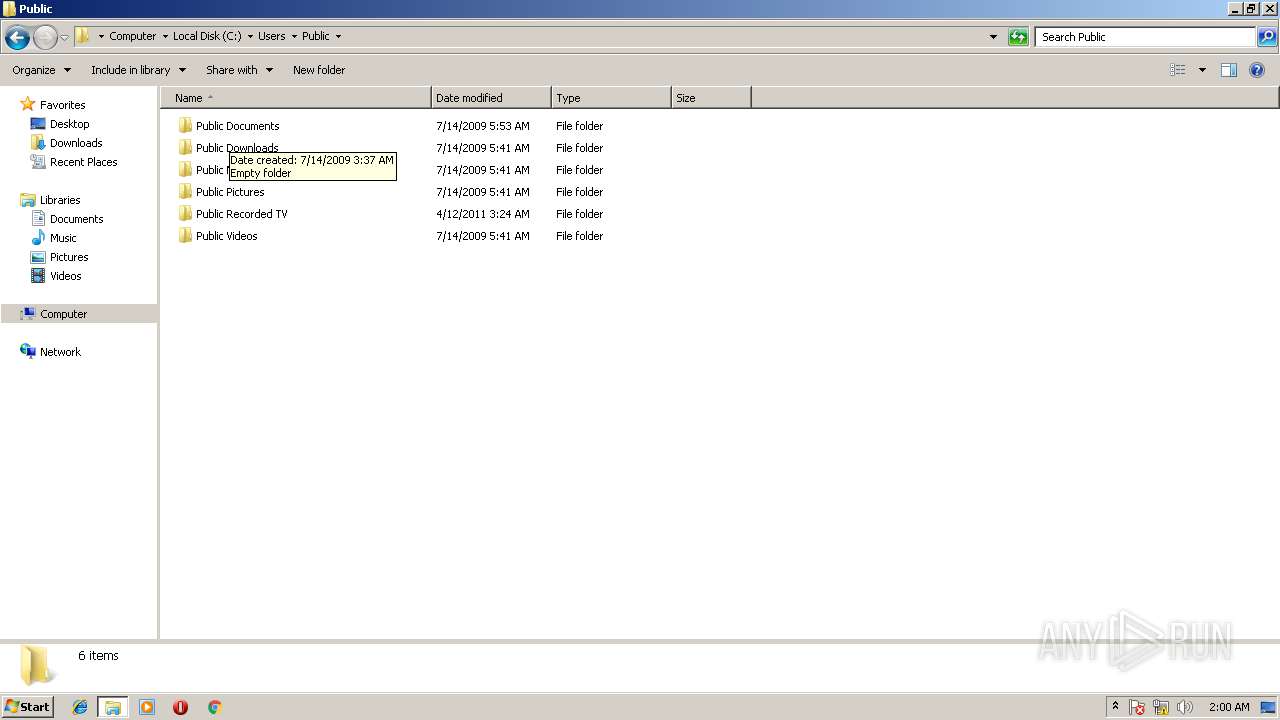Open Help with the question mark icon
Image resolution: width=1280 pixels, height=720 pixels.
[x=1257, y=70]
